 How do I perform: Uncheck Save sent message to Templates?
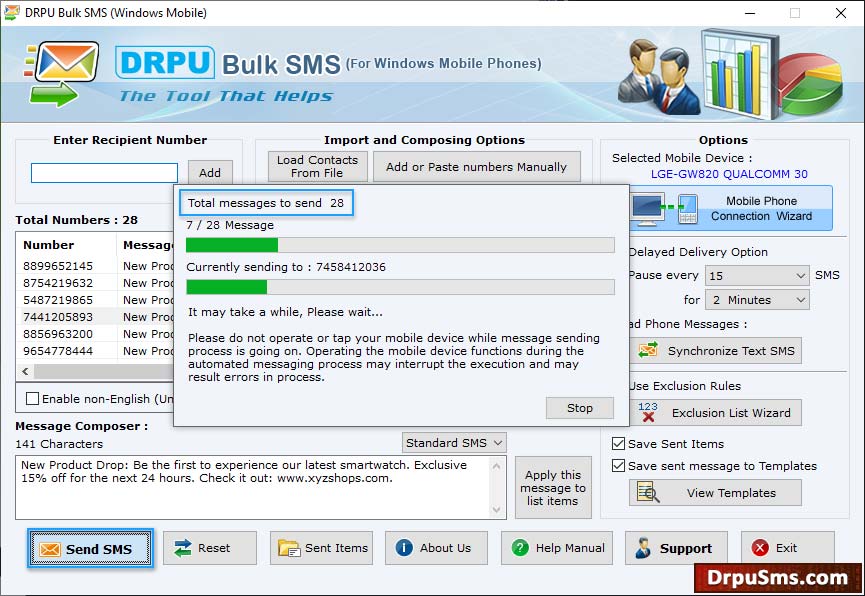618,466
